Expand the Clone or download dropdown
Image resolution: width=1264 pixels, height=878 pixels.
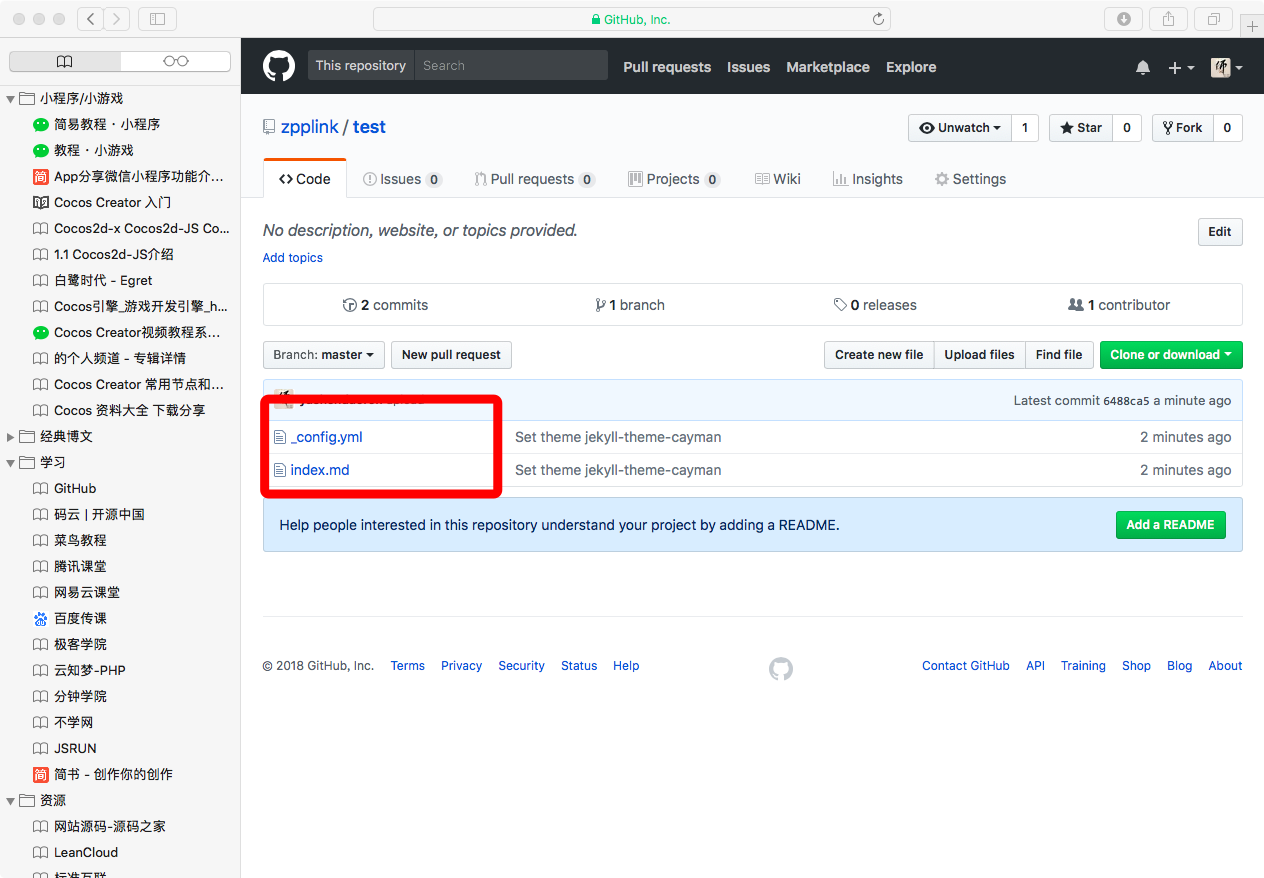(1170, 355)
